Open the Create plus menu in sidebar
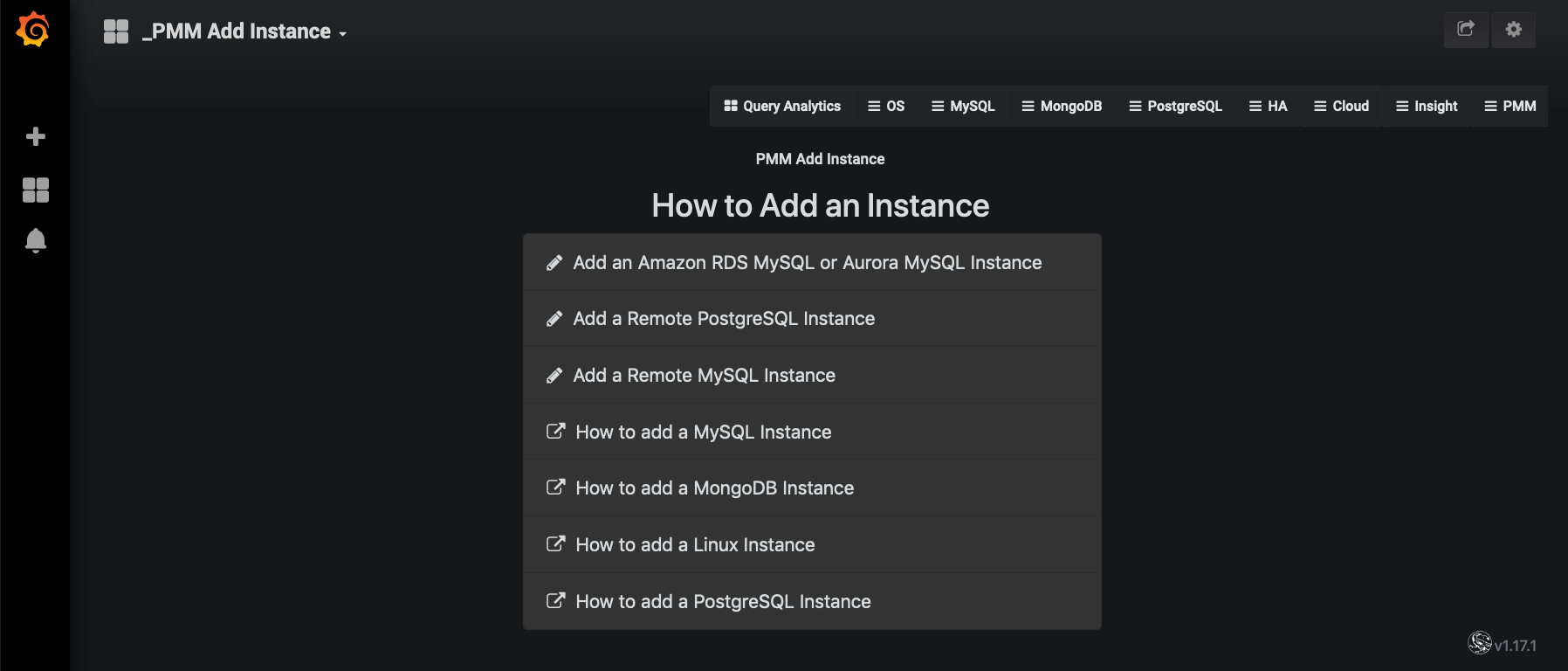Viewport: 1568px width, 671px height. [36, 136]
